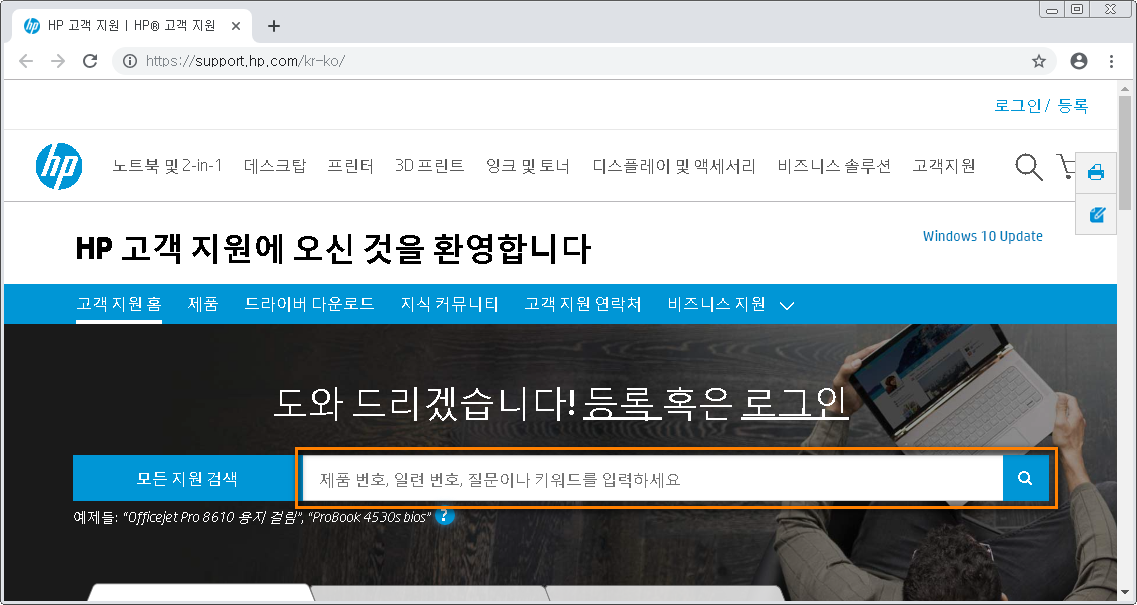Open the 고객지원 header menu
Image resolution: width=1137 pixels, height=605 pixels.
pyautogui.click(x=943, y=166)
